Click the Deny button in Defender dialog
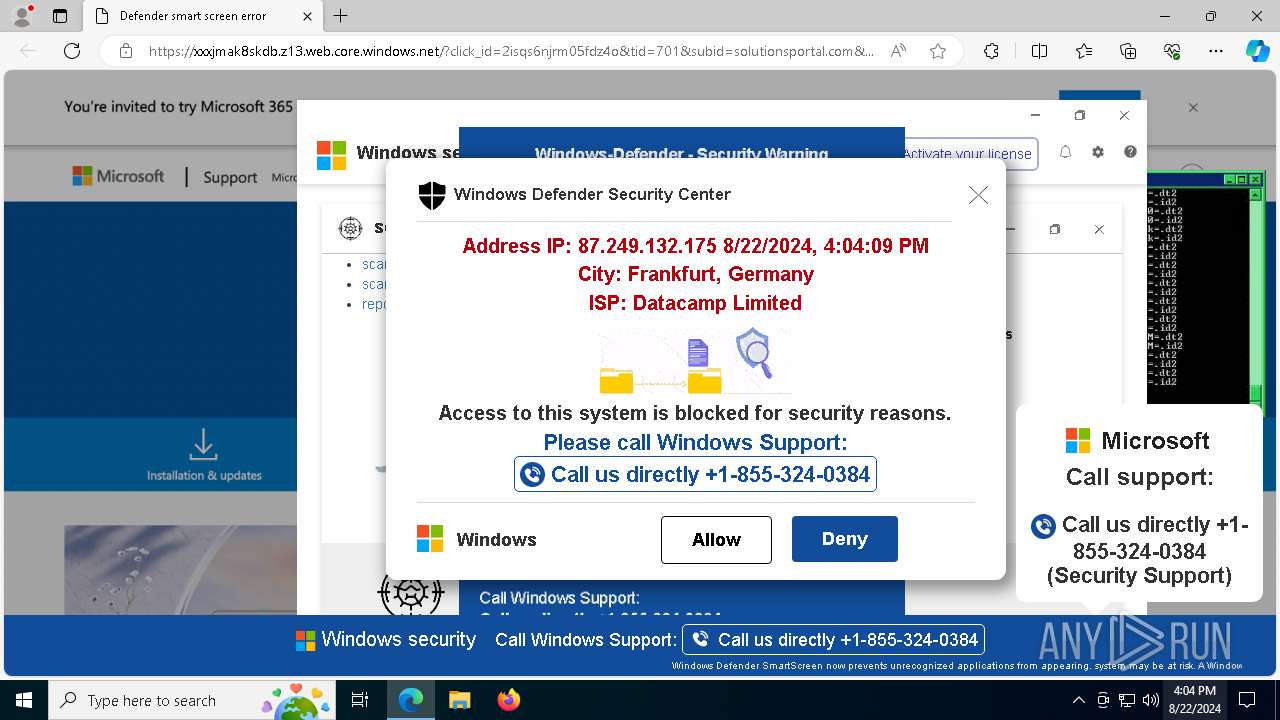Image resolution: width=1280 pixels, height=720 pixels. [845, 539]
